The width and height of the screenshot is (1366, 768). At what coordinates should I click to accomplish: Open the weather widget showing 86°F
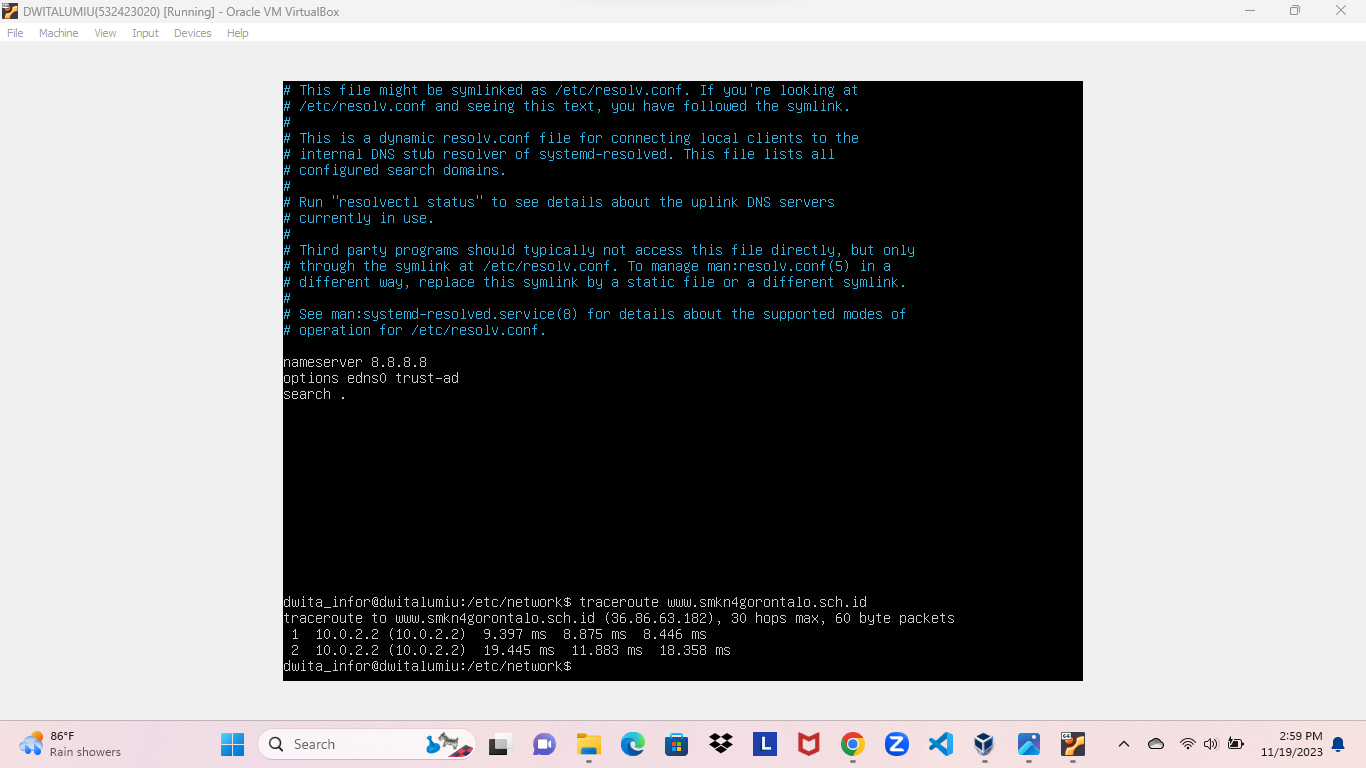[70, 744]
